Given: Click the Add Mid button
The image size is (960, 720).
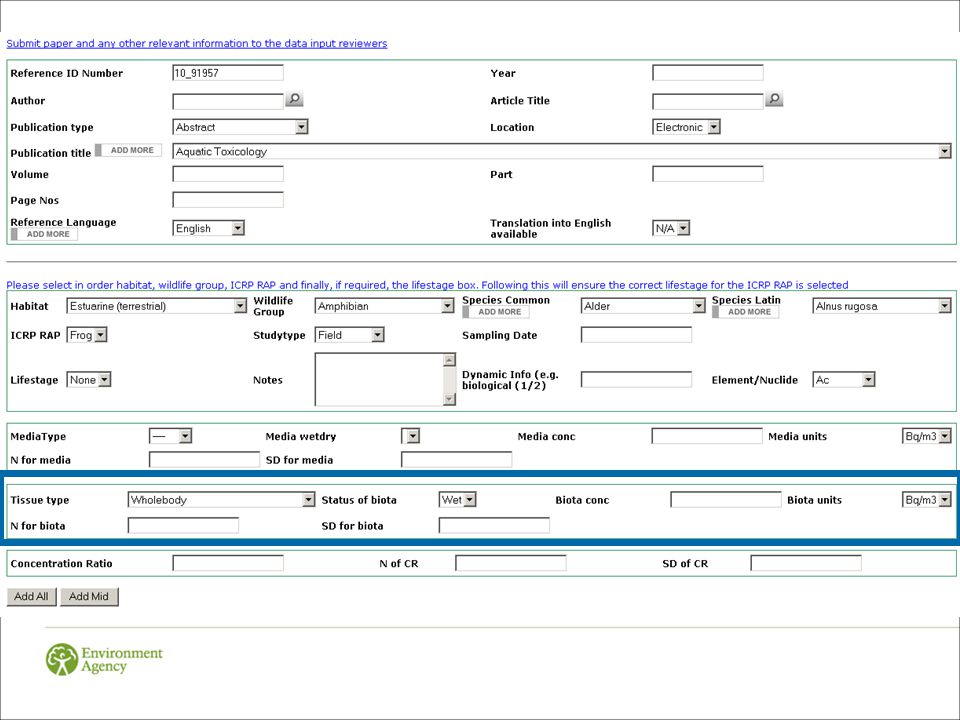Looking at the screenshot, I should 89,596.
